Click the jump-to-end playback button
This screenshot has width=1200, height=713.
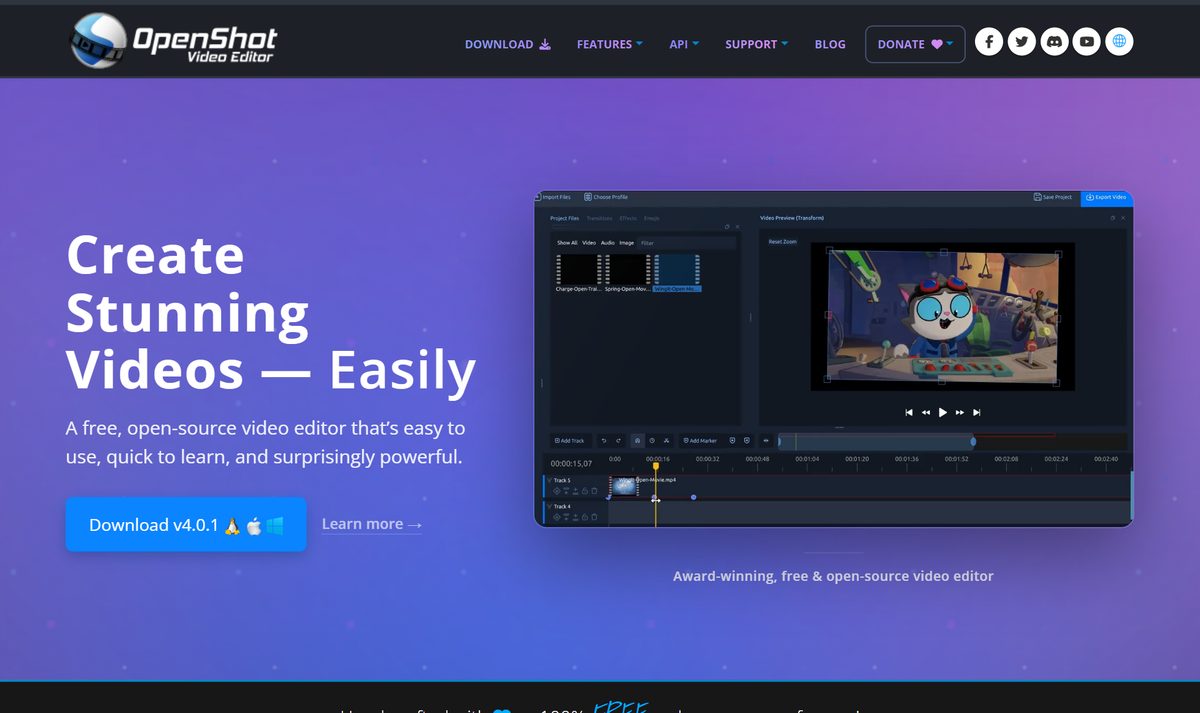coord(977,412)
